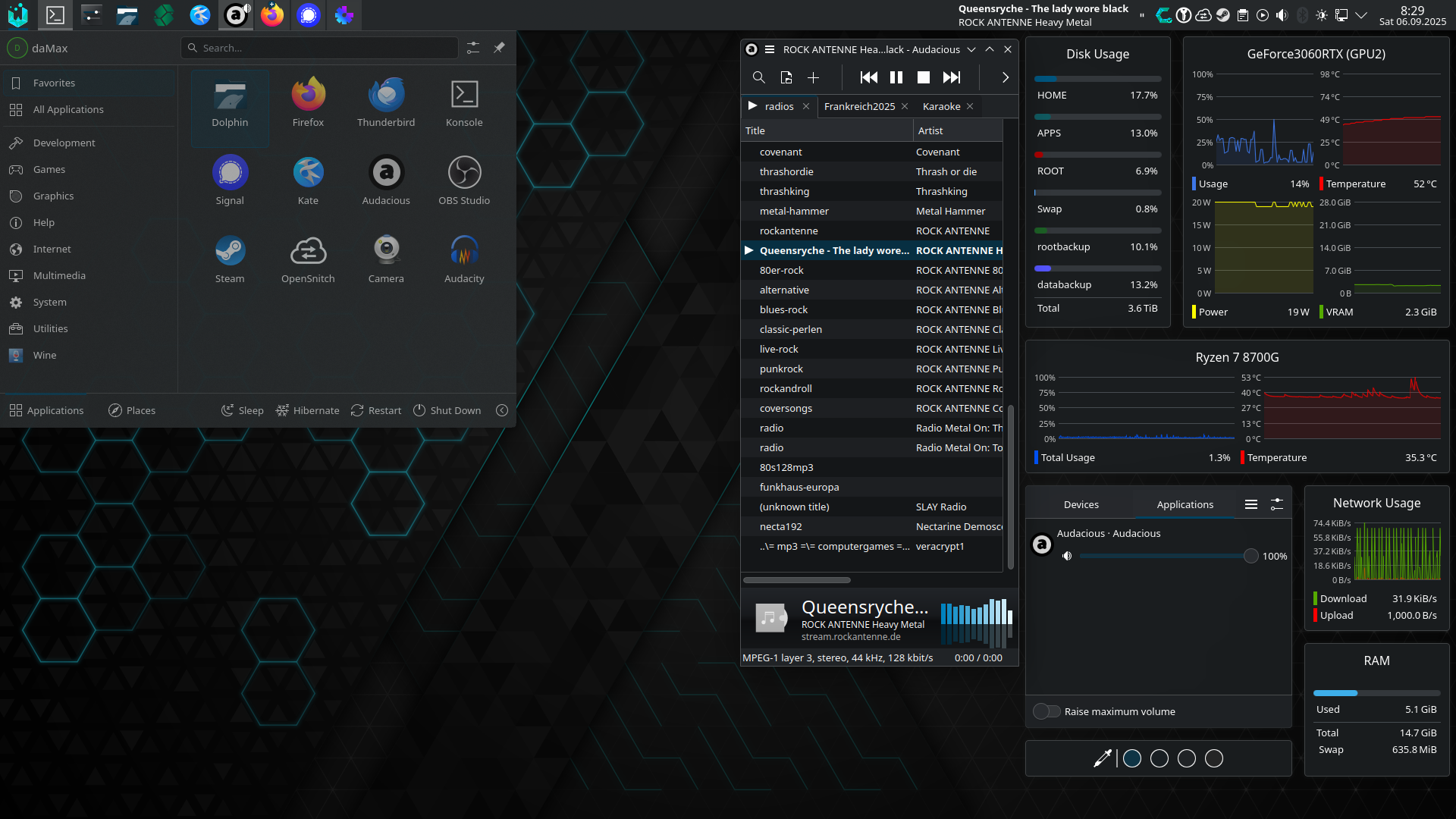Expand Audacious toolbar overflow chevron
This screenshot has height=819, width=1456.
(x=1006, y=77)
